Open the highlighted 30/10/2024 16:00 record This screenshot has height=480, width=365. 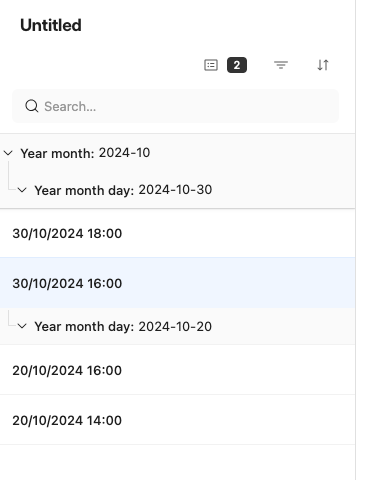pyautogui.click(x=177, y=283)
